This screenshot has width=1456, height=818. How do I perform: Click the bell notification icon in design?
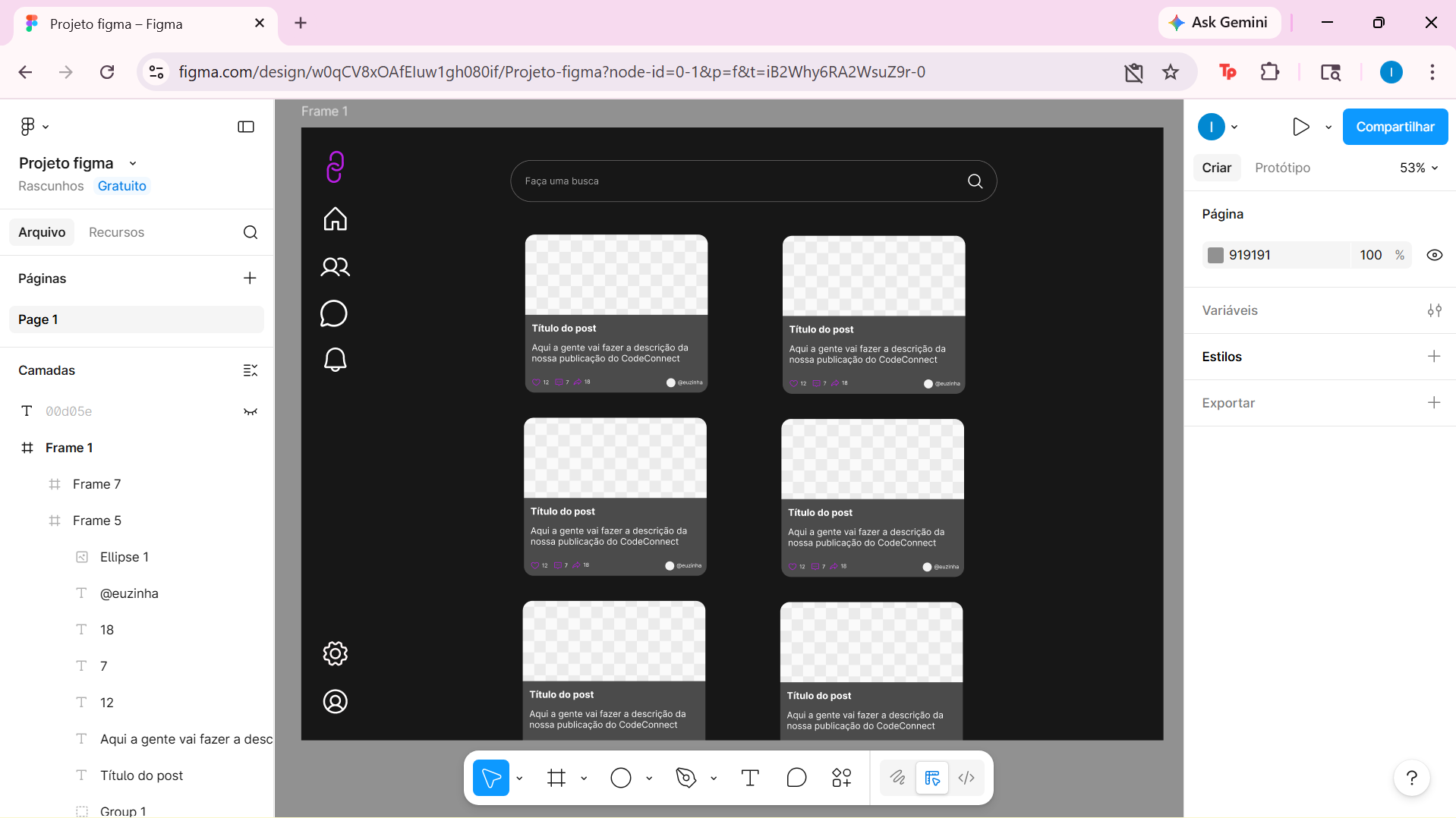[335, 360]
